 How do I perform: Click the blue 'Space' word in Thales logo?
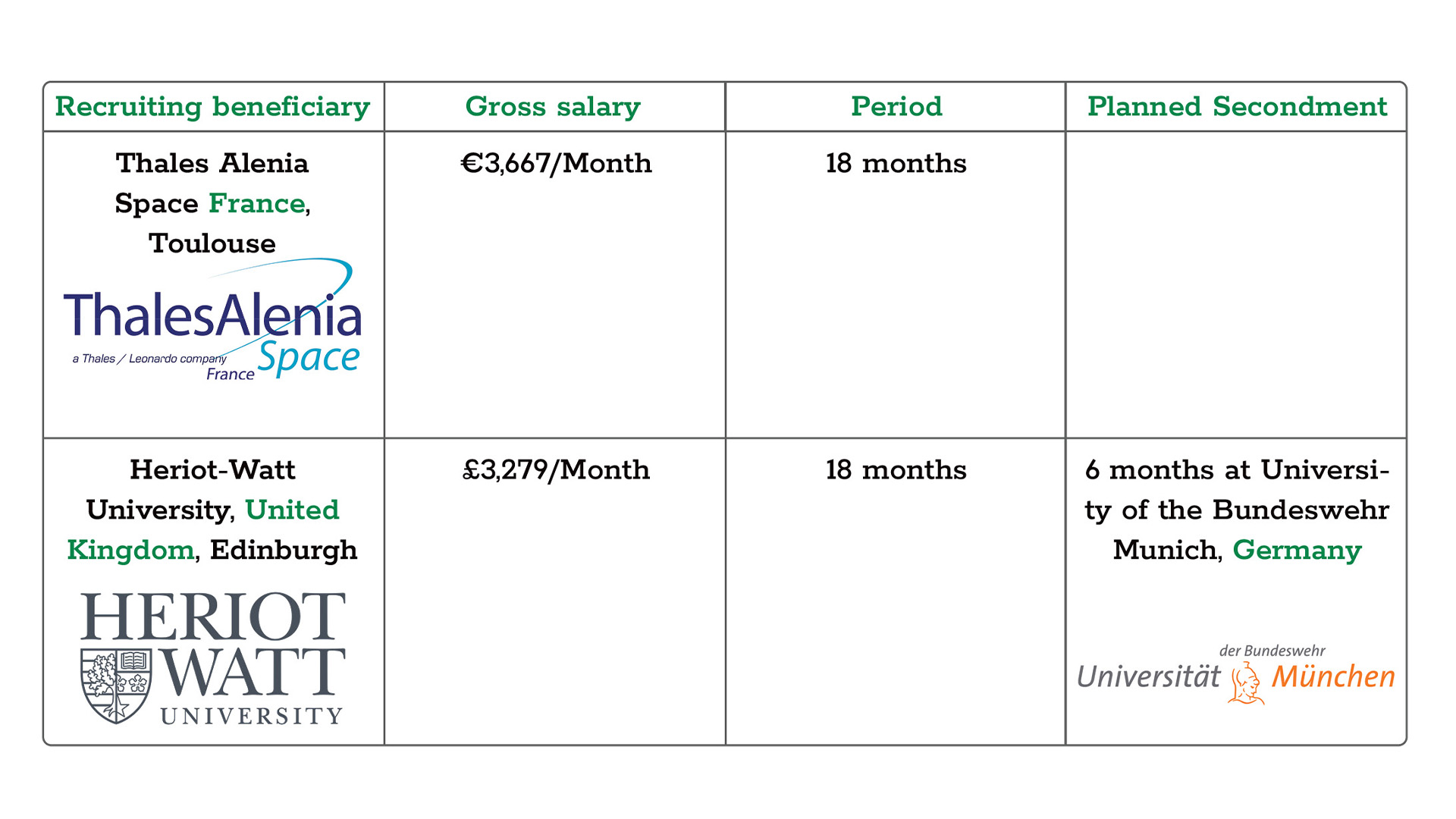click(x=308, y=357)
